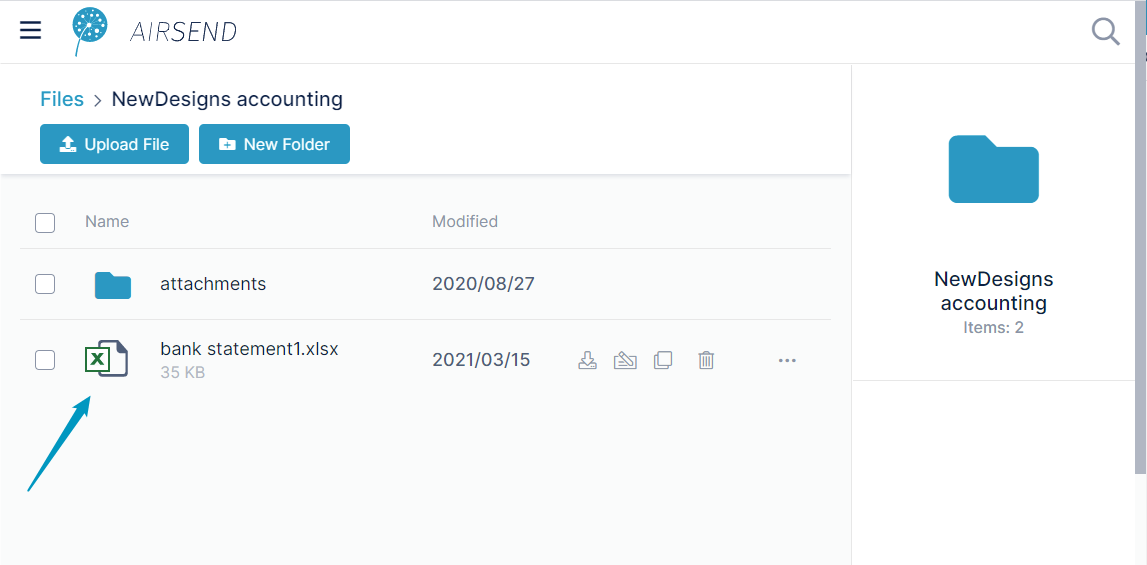Click the AirSend dandelion logo

click(x=89, y=31)
